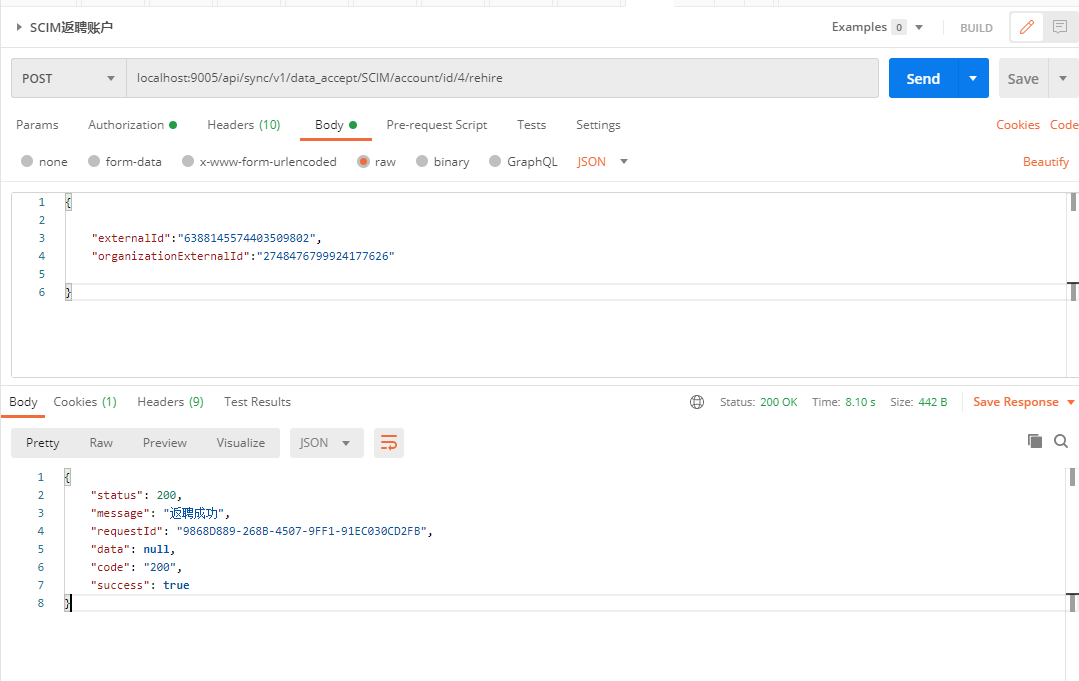This screenshot has height=681, width=1079.
Task: Open the POST method dropdown
Action: (x=68, y=78)
